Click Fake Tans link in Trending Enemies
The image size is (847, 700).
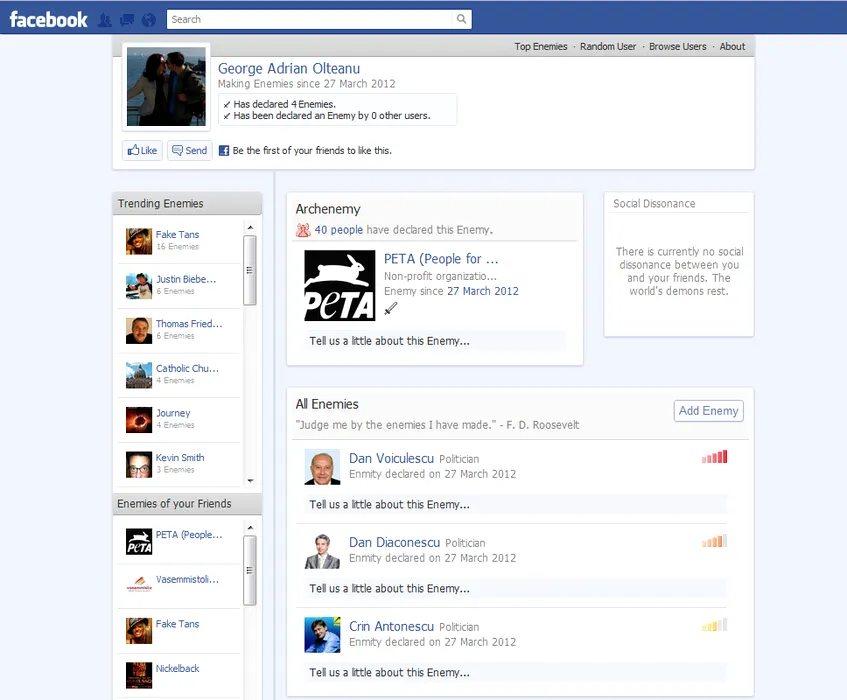(178, 234)
